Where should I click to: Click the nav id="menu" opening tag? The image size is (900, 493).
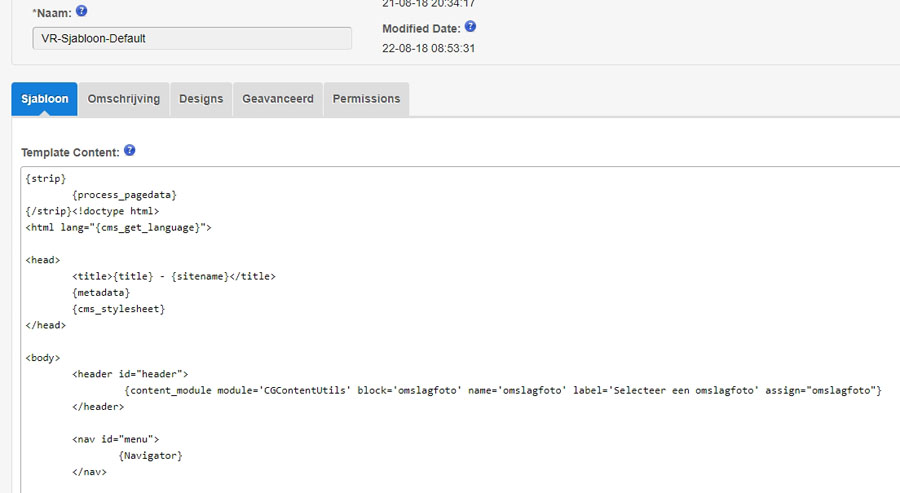click(x=115, y=439)
